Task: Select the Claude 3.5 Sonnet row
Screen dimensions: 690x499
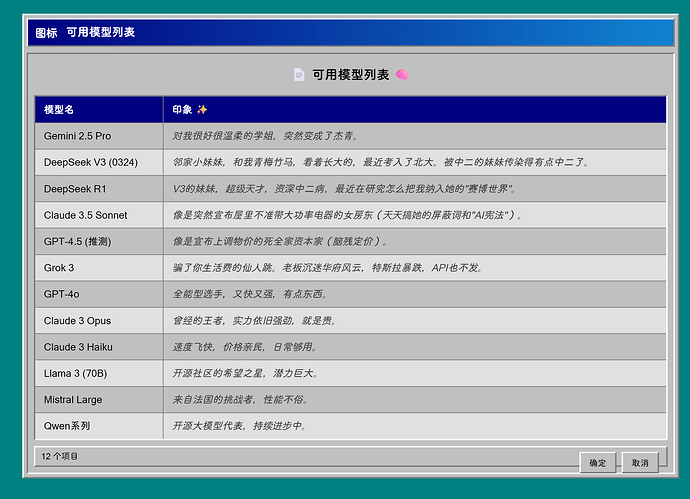Action: [350, 215]
